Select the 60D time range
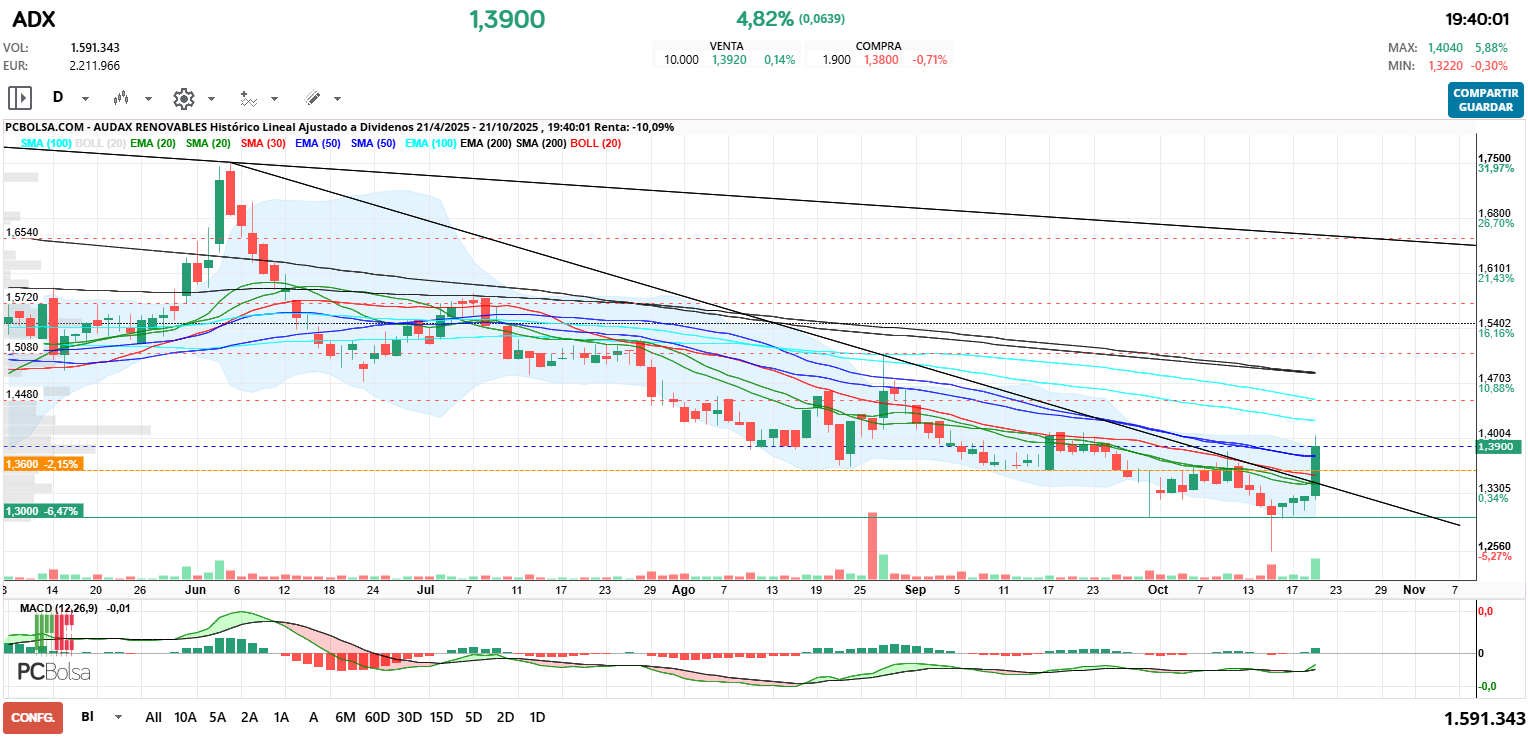The height and width of the screenshot is (738, 1528). coord(377,717)
